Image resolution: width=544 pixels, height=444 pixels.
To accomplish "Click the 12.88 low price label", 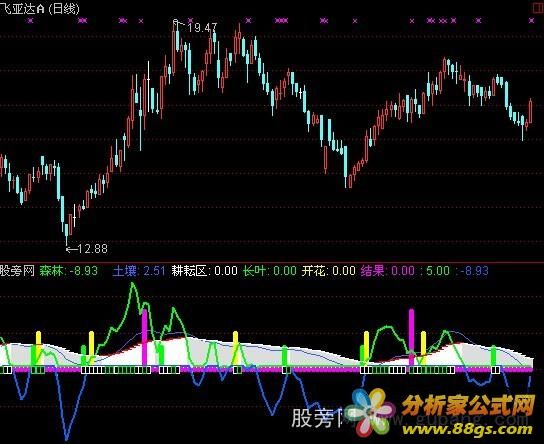I will (92, 249).
